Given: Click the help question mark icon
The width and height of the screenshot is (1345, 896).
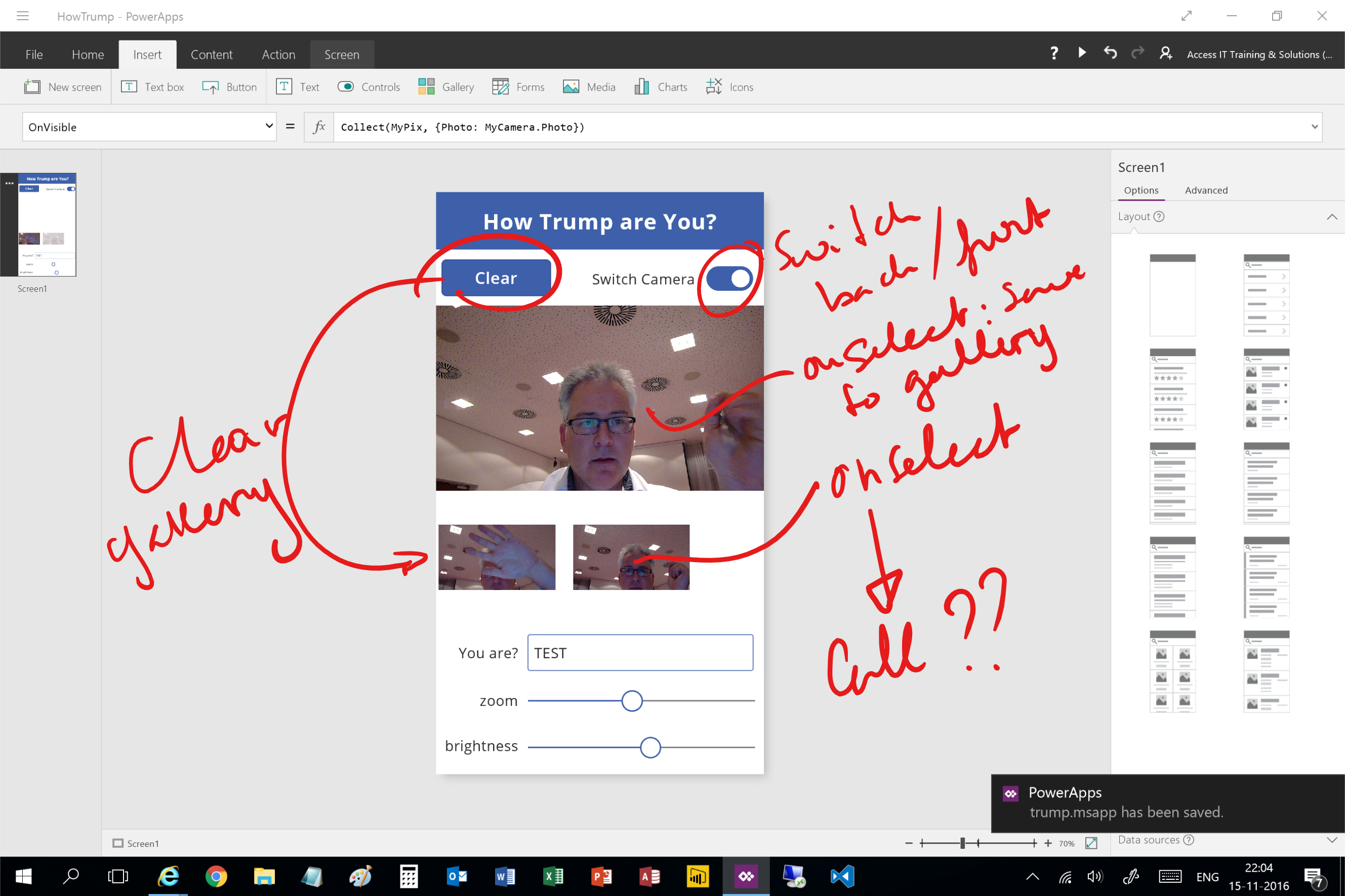Looking at the screenshot, I should (x=1054, y=53).
